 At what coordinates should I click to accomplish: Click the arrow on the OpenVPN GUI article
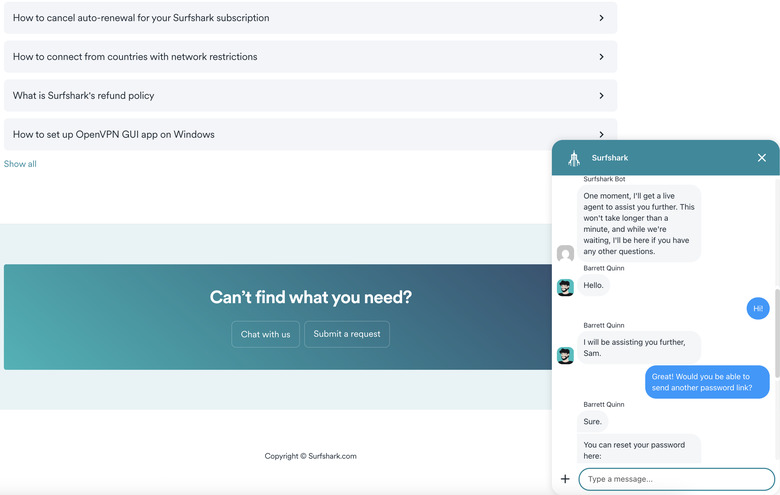[x=601, y=134]
